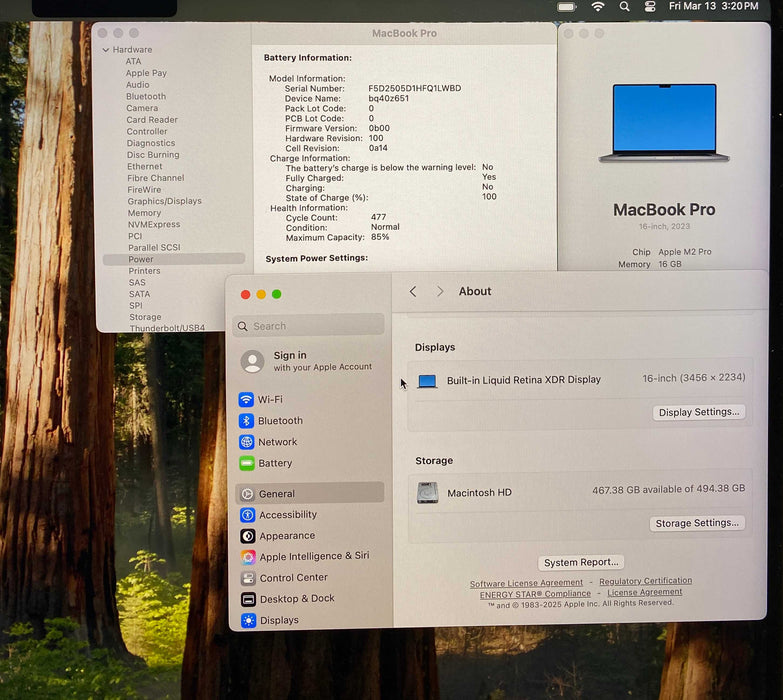Select Disc Burning in hardware list
Image resolution: width=783 pixels, height=700 pixels.
(153, 155)
